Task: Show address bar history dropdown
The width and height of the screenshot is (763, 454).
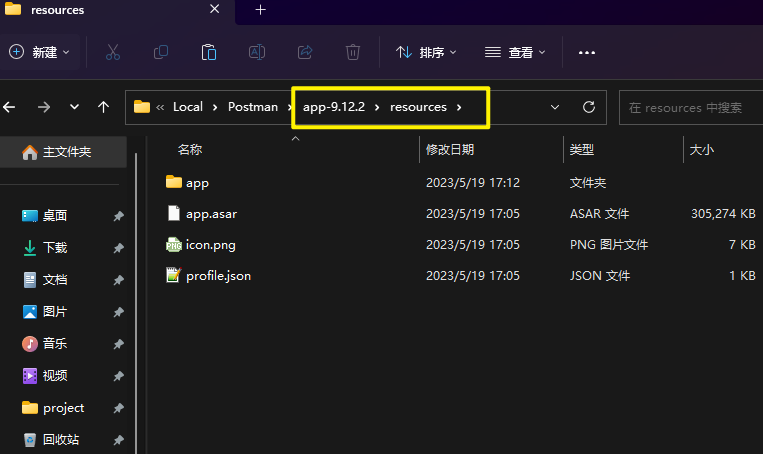Action: click(555, 107)
